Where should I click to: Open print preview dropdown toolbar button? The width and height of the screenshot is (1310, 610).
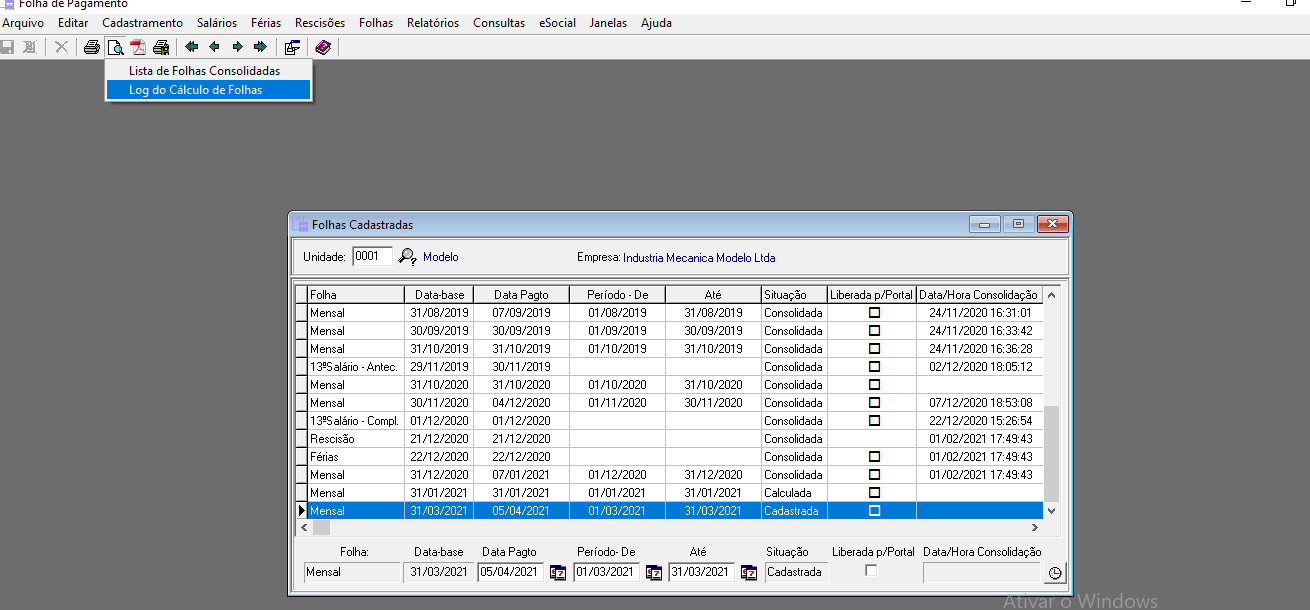115,47
